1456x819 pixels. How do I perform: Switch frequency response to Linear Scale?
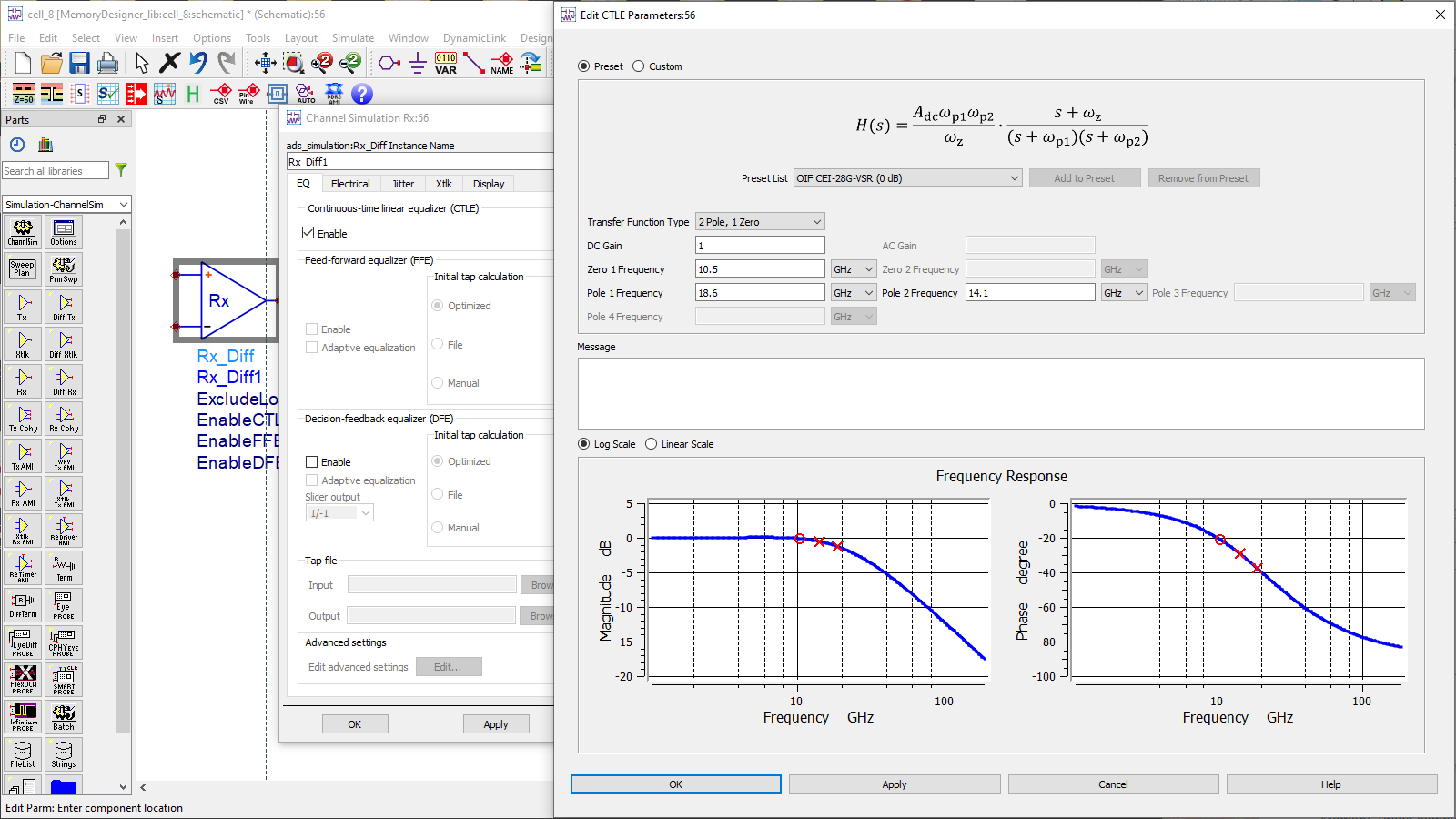651,443
